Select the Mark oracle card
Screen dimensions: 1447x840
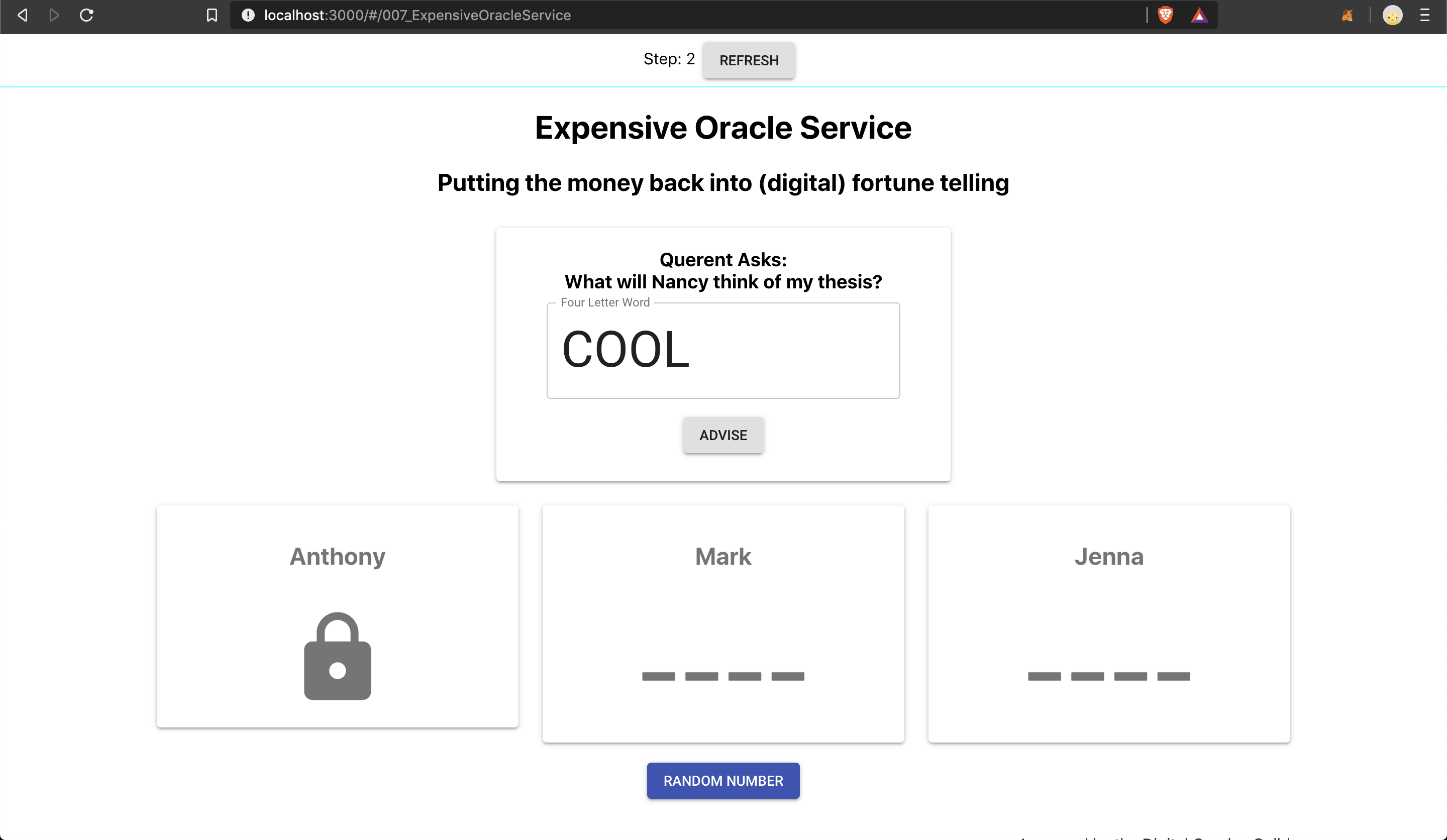(723, 623)
